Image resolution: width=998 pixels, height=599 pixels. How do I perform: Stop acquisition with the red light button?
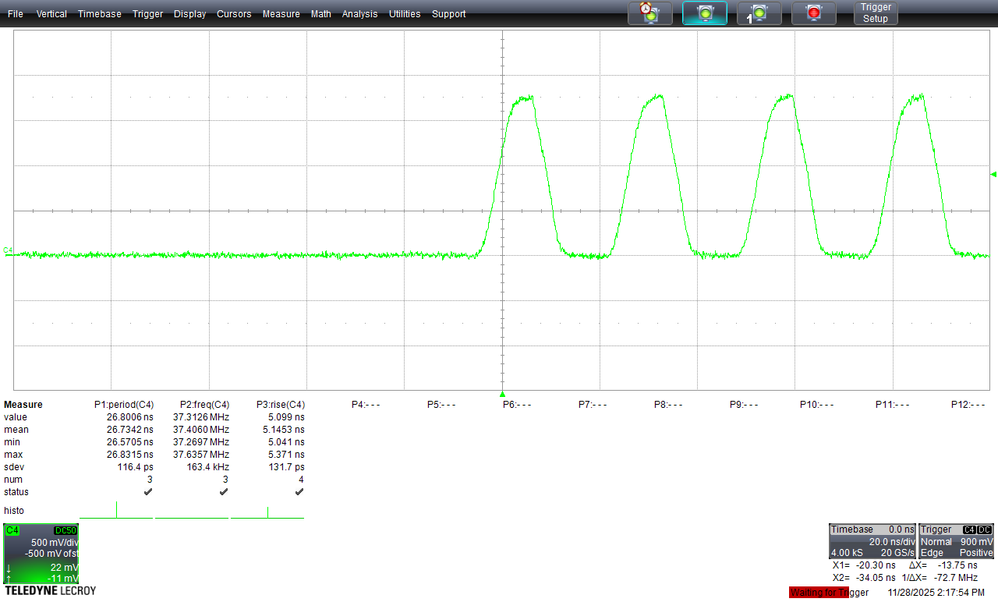tap(813, 13)
